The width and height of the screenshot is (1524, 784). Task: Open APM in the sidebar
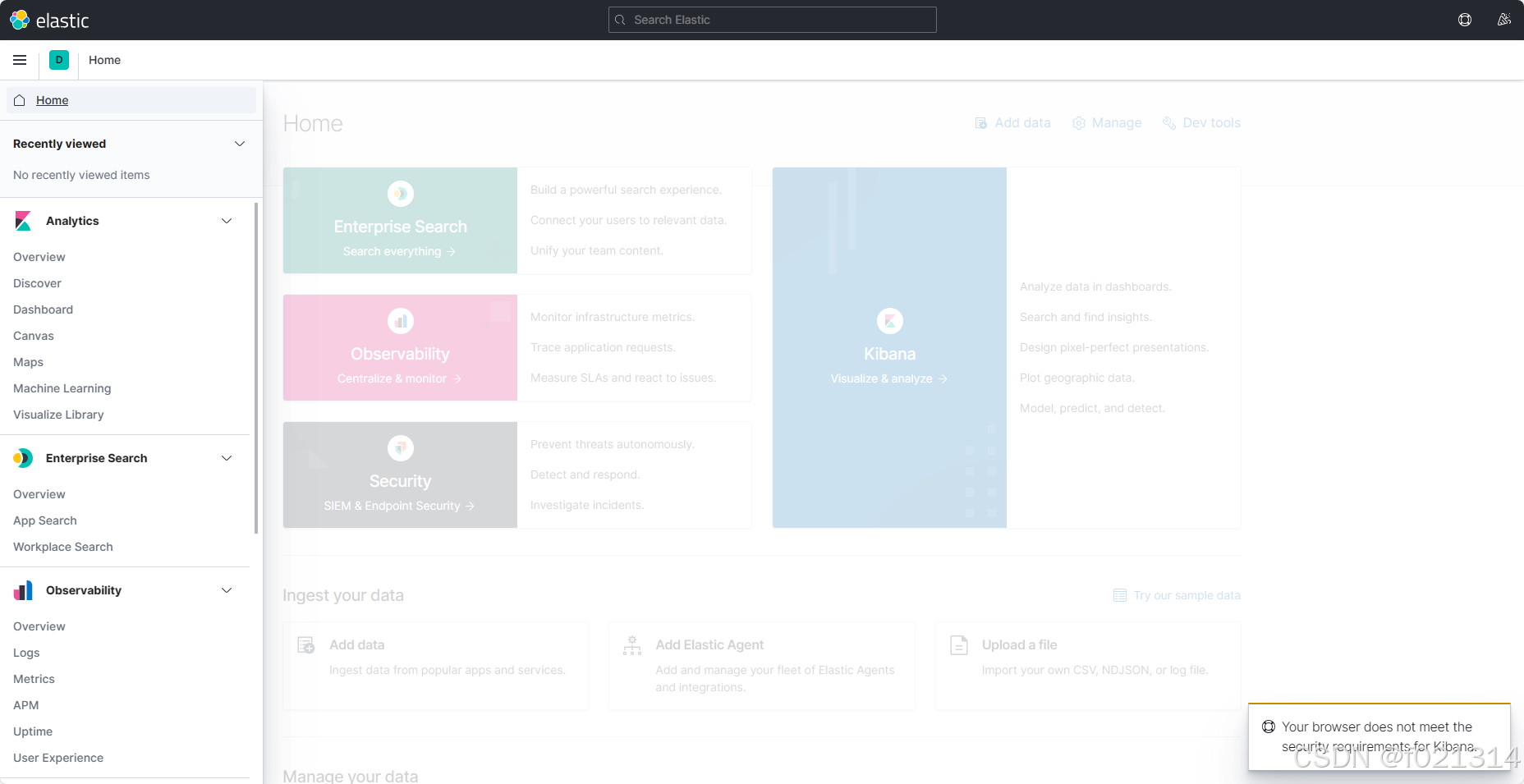(x=26, y=705)
